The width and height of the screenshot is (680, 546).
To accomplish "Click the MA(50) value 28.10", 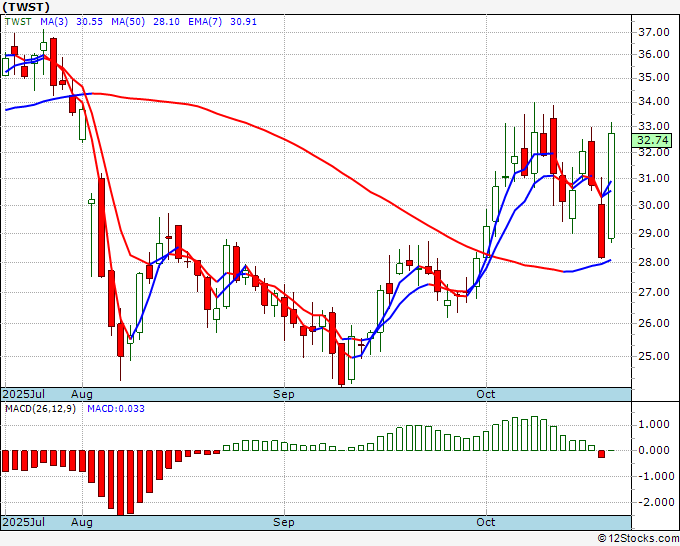I will [166, 21].
